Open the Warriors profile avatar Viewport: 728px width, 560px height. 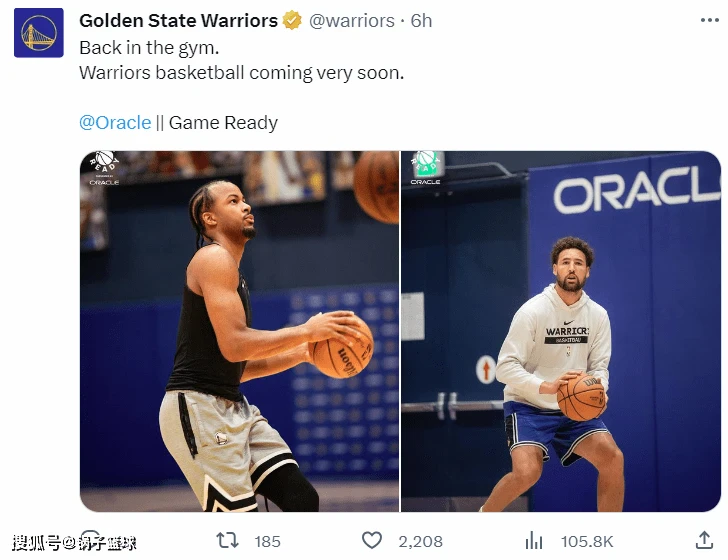(x=39, y=33)
